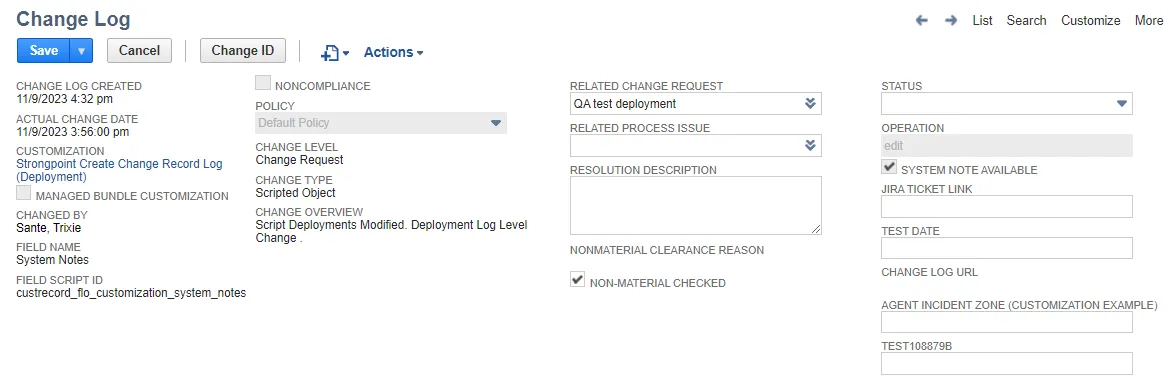Expand Related Process Issue double-chevron
The width and height of the screenshot is (1171, 382).
point(810,145)
